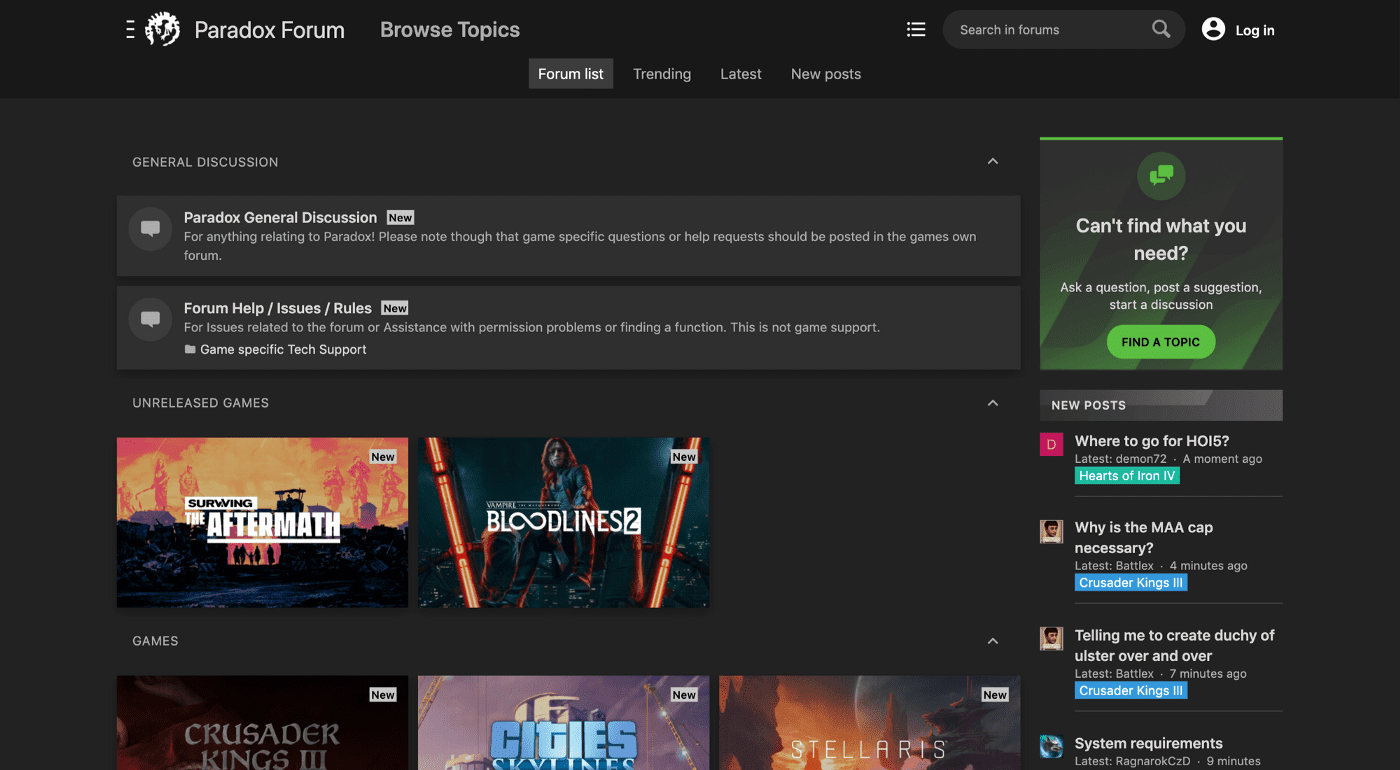Open the Bloodlines 2 forum thumbnail
This screenshot has height=770, width=1400.
564,522
